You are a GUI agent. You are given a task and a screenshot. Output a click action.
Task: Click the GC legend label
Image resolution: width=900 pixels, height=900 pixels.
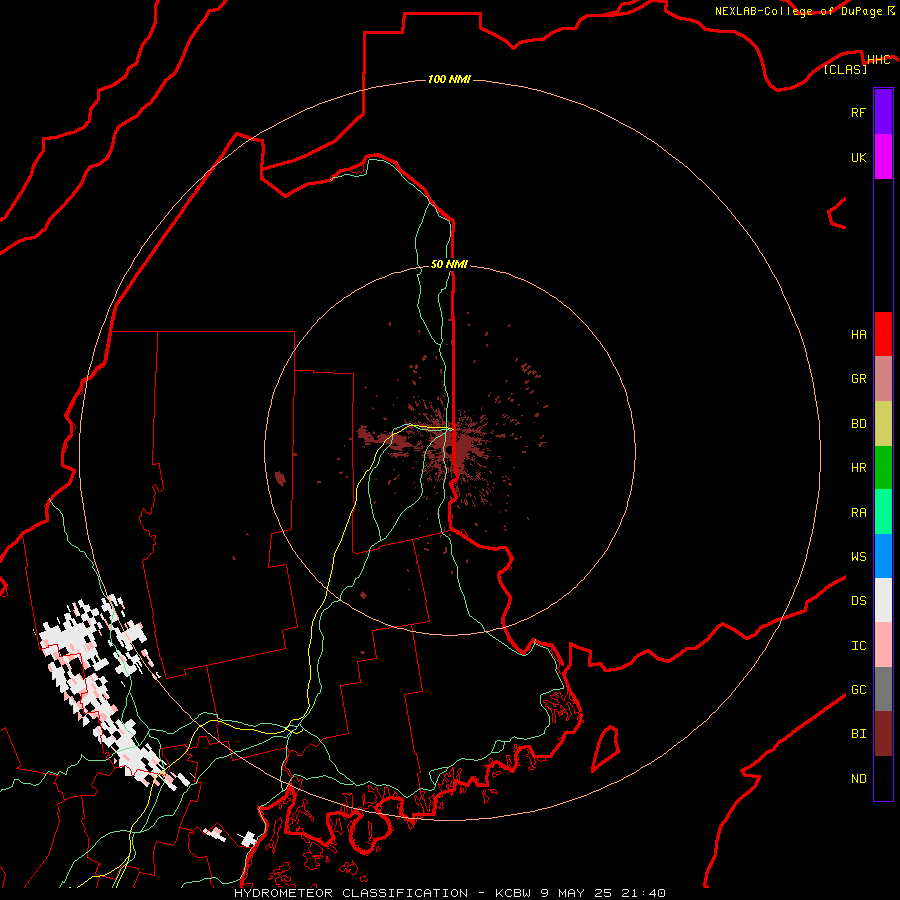click(x=858, y=690)
